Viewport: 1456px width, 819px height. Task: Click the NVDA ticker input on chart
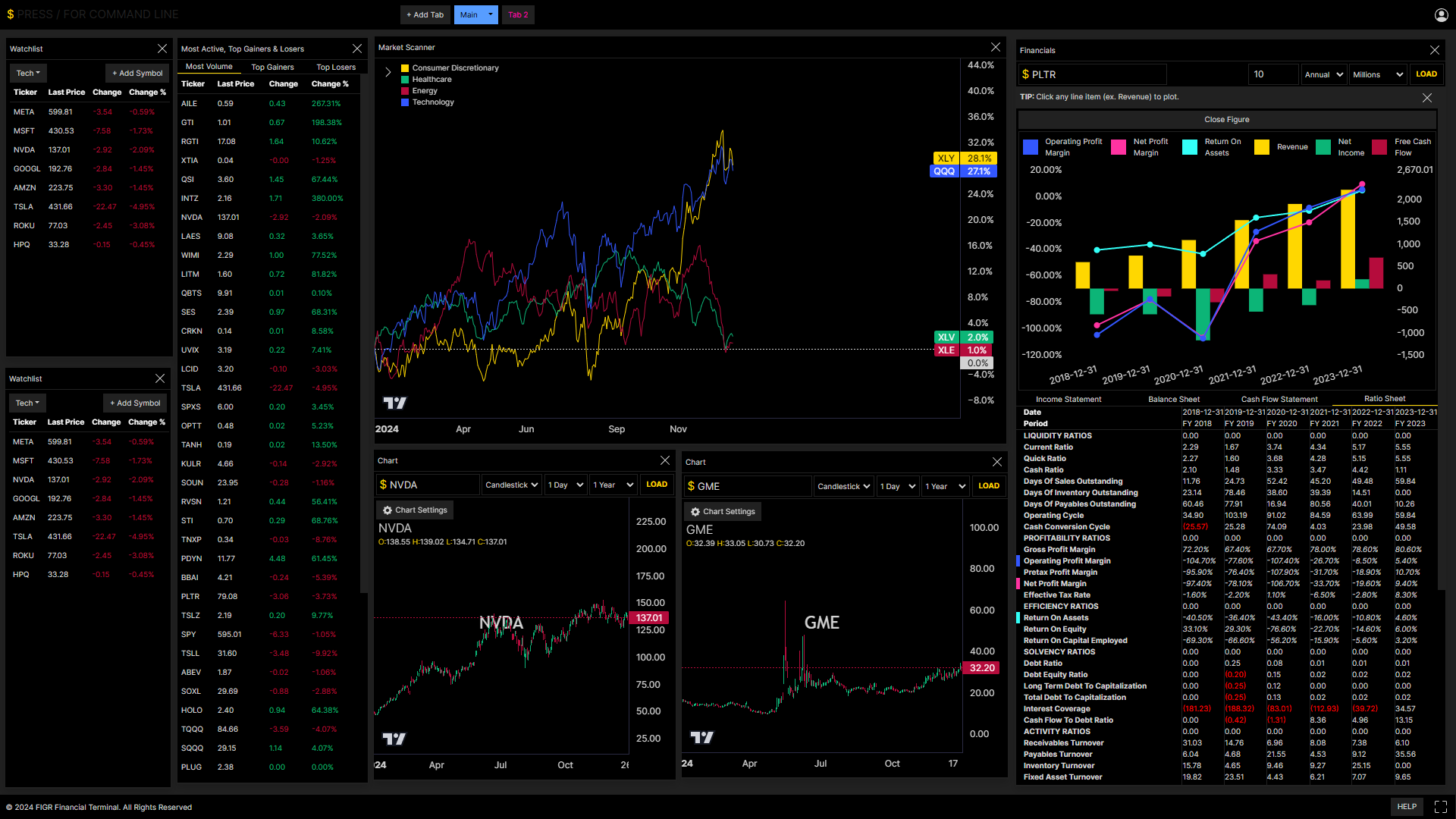pyautogui.click(x=428, y=485)
